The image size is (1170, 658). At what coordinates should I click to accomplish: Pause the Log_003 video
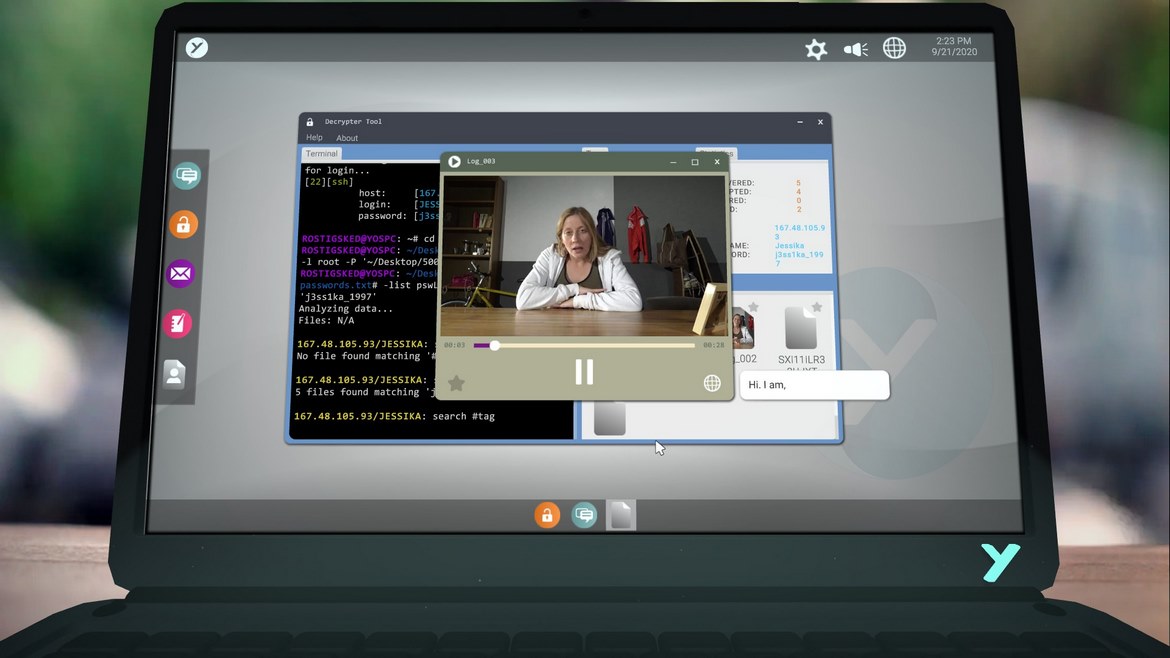584,372
